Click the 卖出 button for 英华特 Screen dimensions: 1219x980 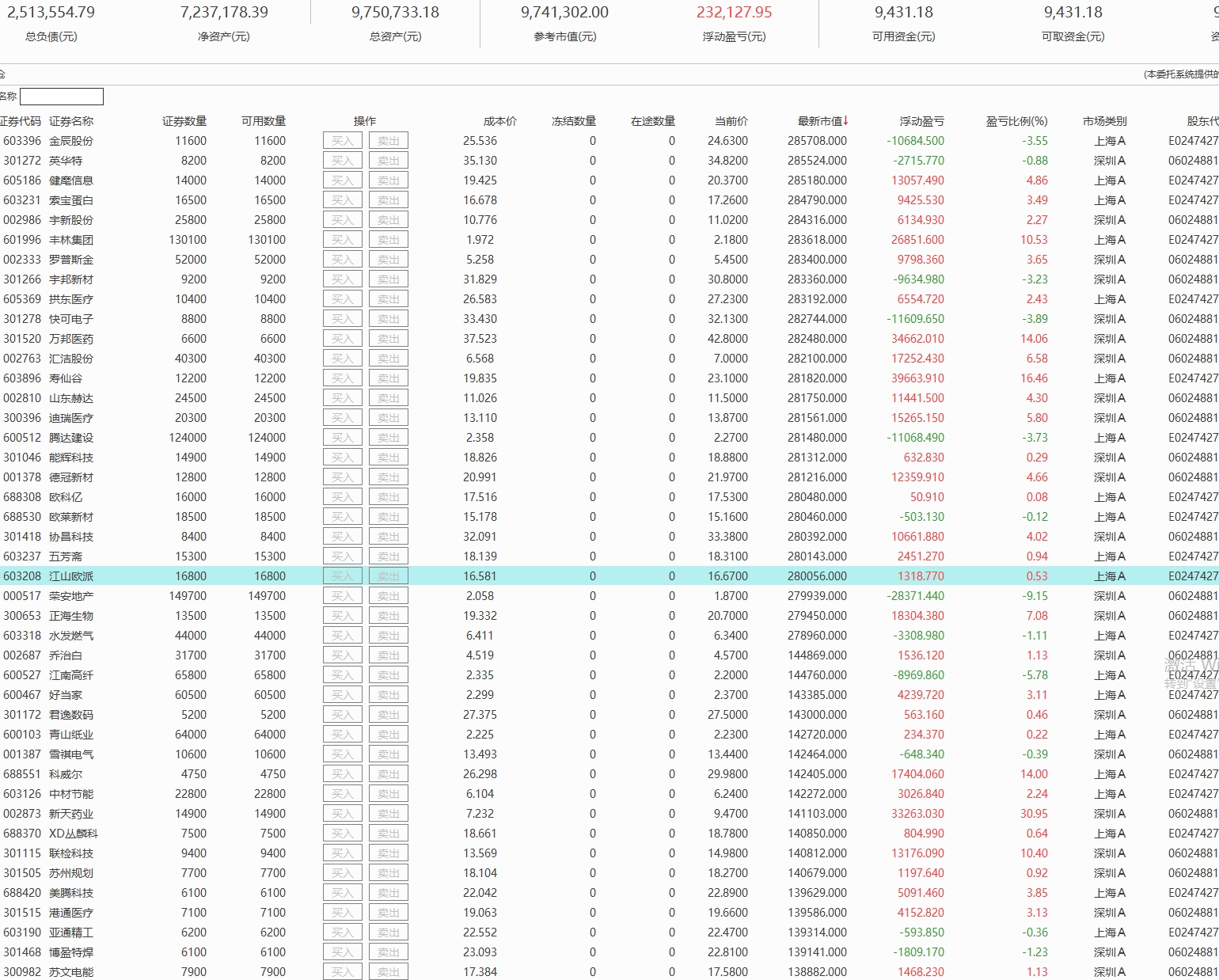coord(388,161)
